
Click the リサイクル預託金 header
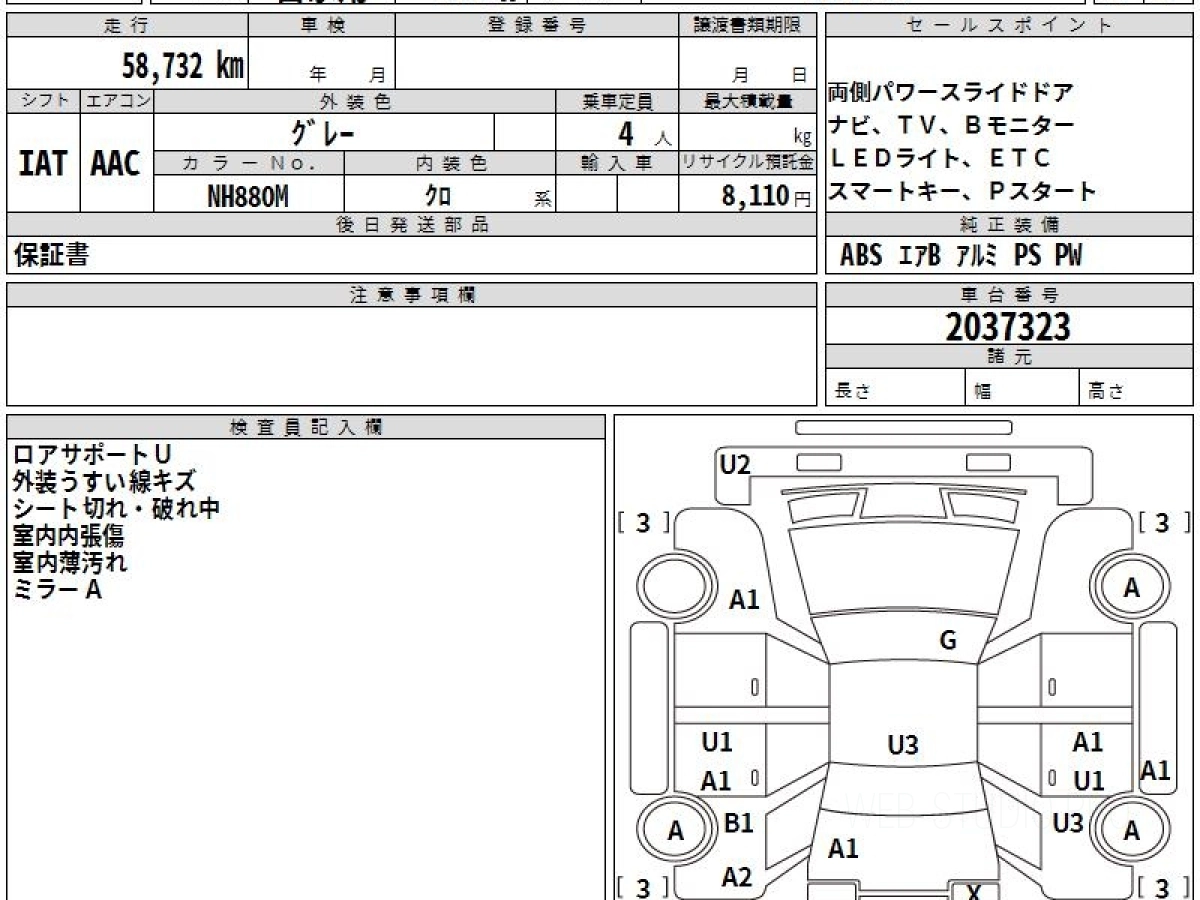point(748,163)
